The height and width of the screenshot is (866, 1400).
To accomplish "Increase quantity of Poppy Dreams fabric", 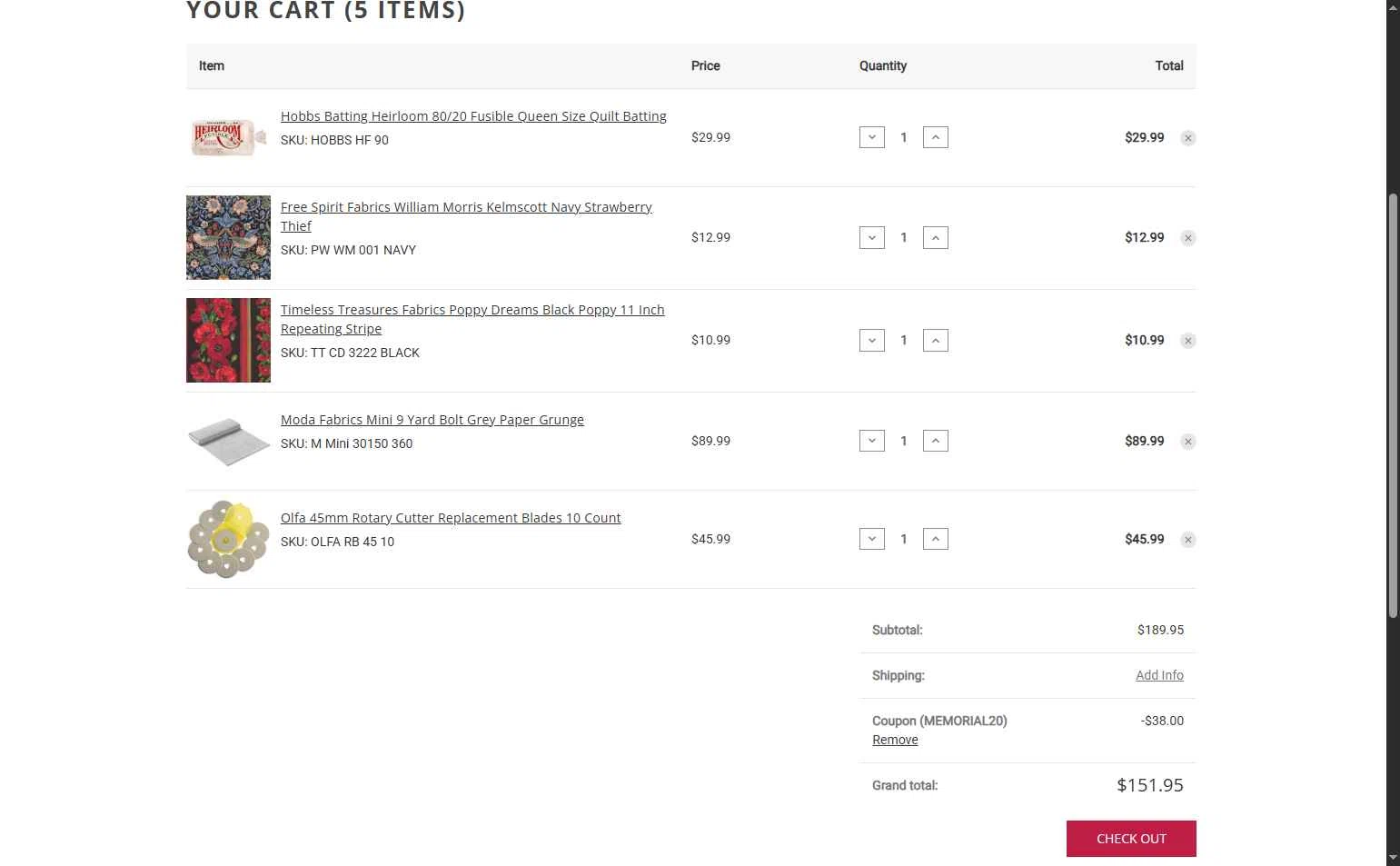I will (935, 341).
